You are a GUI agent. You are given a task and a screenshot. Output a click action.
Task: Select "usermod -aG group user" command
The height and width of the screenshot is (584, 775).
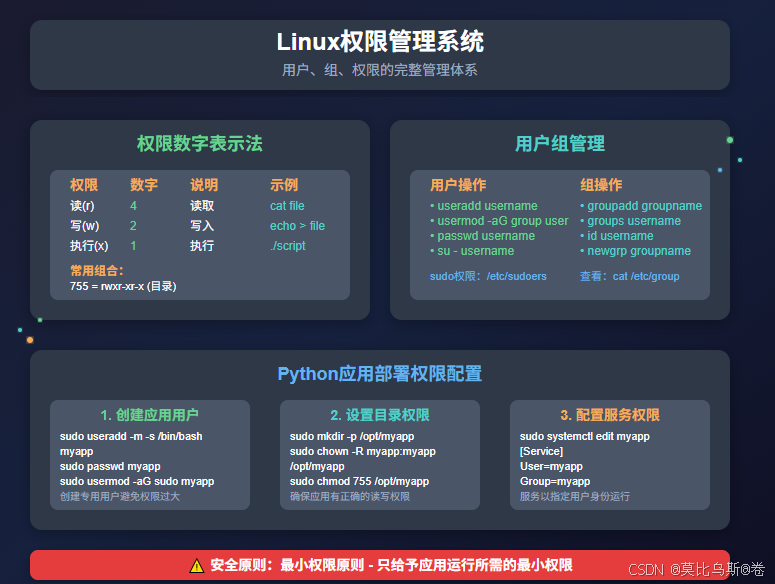pyautogui.click(x=499, y=221)
